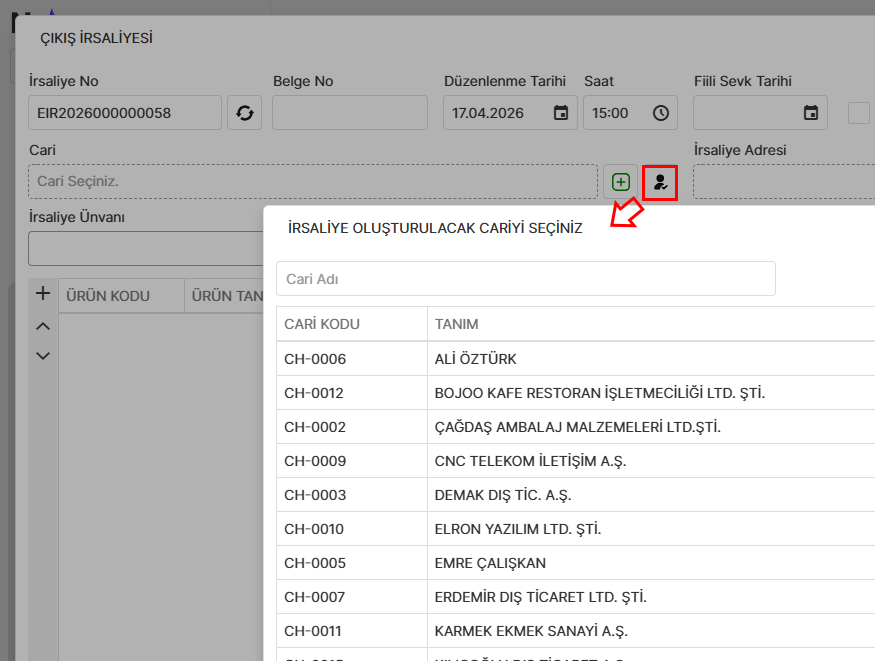Click cari code CH-0010
The width and height of the screenshot is (875, 661).
click(314, 529)
